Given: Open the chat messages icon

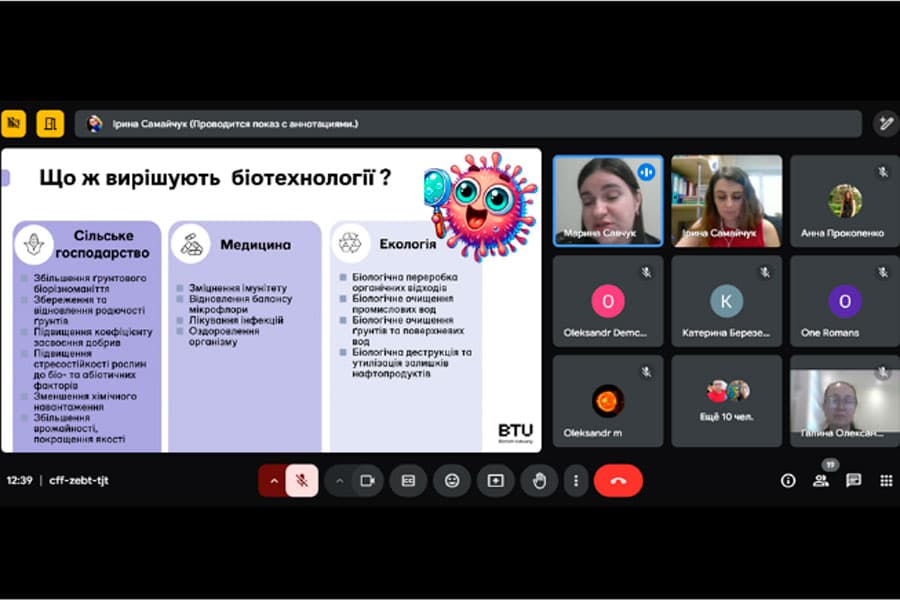Looking at the screenshot, I should coord(854,481).
